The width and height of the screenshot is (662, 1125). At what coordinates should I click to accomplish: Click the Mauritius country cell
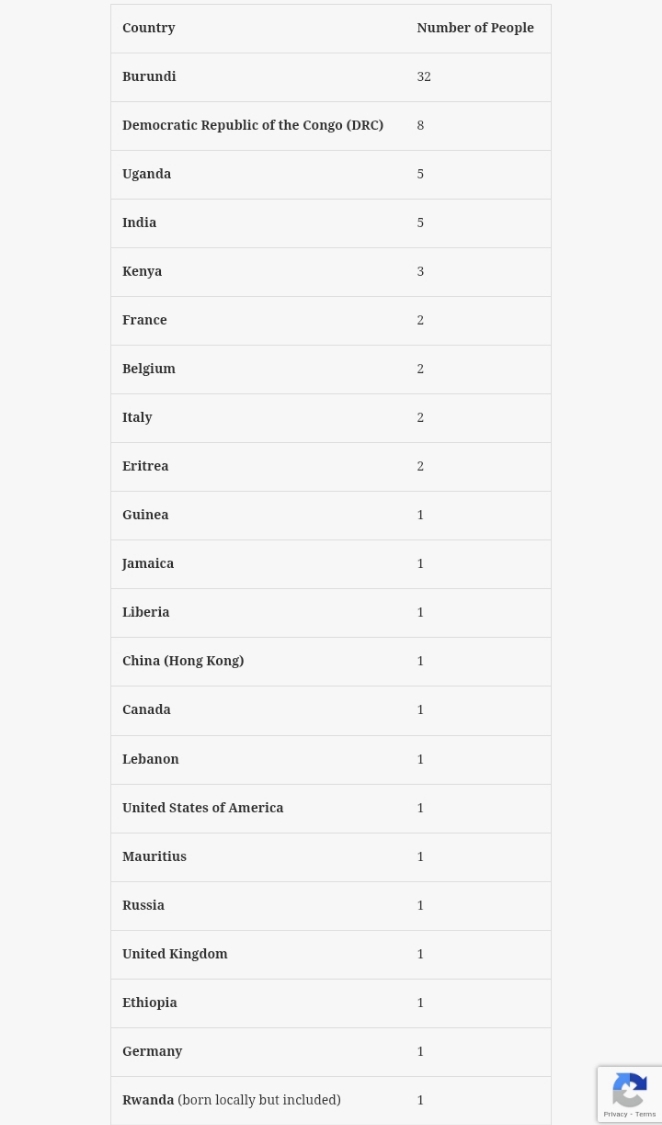tap(155, 857)
